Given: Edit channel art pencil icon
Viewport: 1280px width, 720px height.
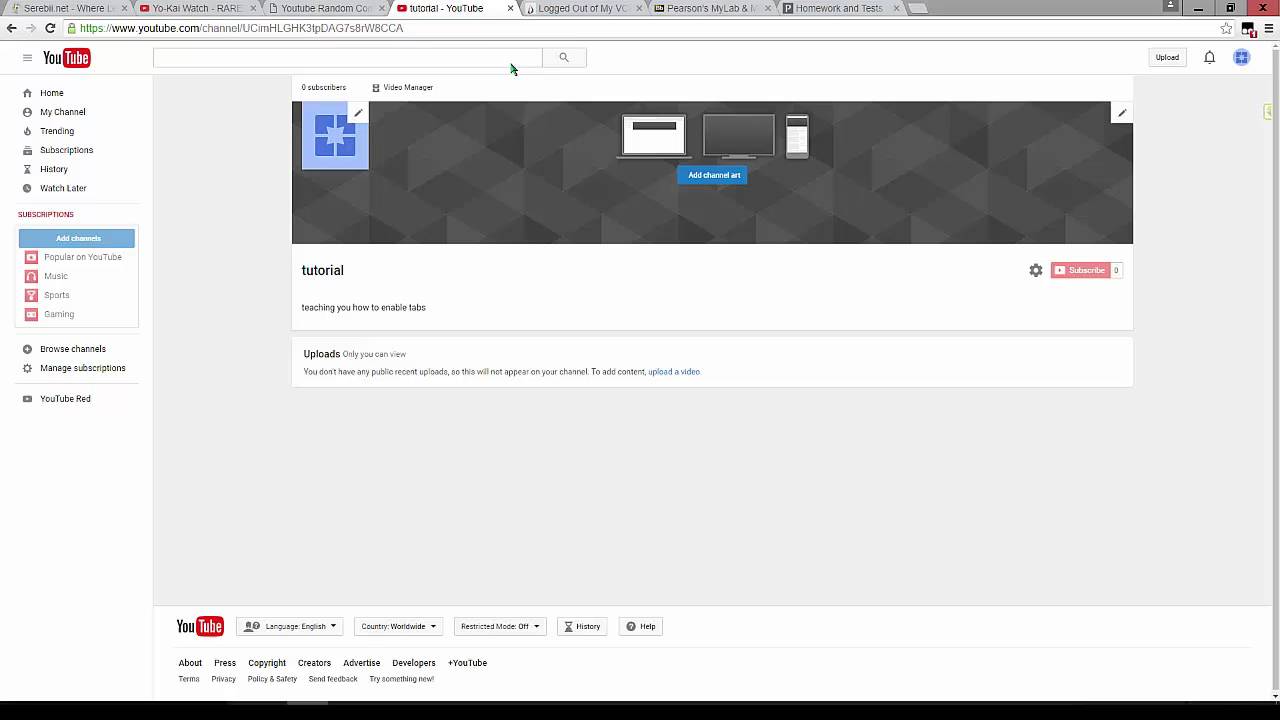Looking at the screenshot, I should pos(1122,113).
